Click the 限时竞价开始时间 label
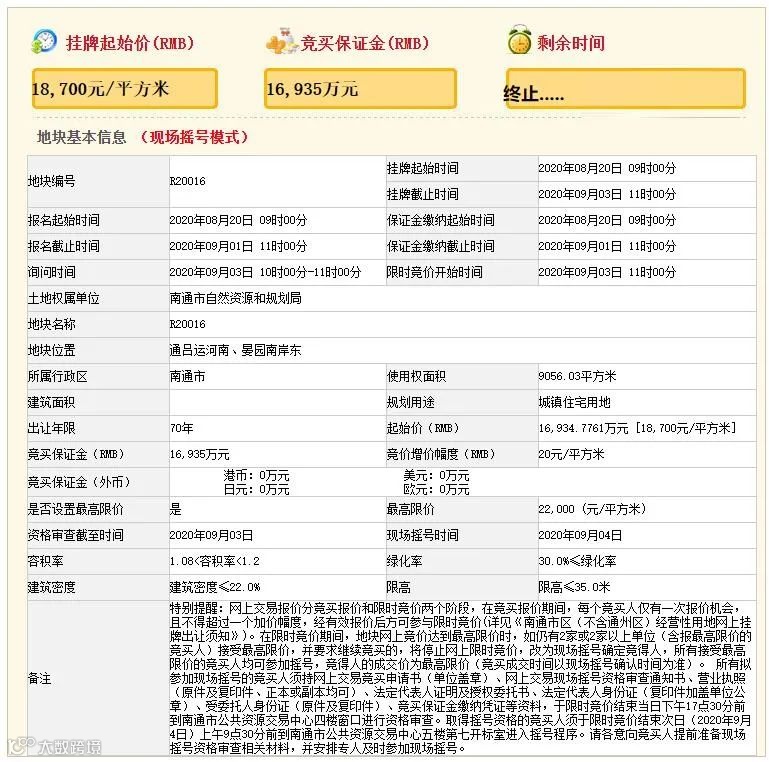Image resolution: width=769 pixels, height=762 pixels. point(435,272)
